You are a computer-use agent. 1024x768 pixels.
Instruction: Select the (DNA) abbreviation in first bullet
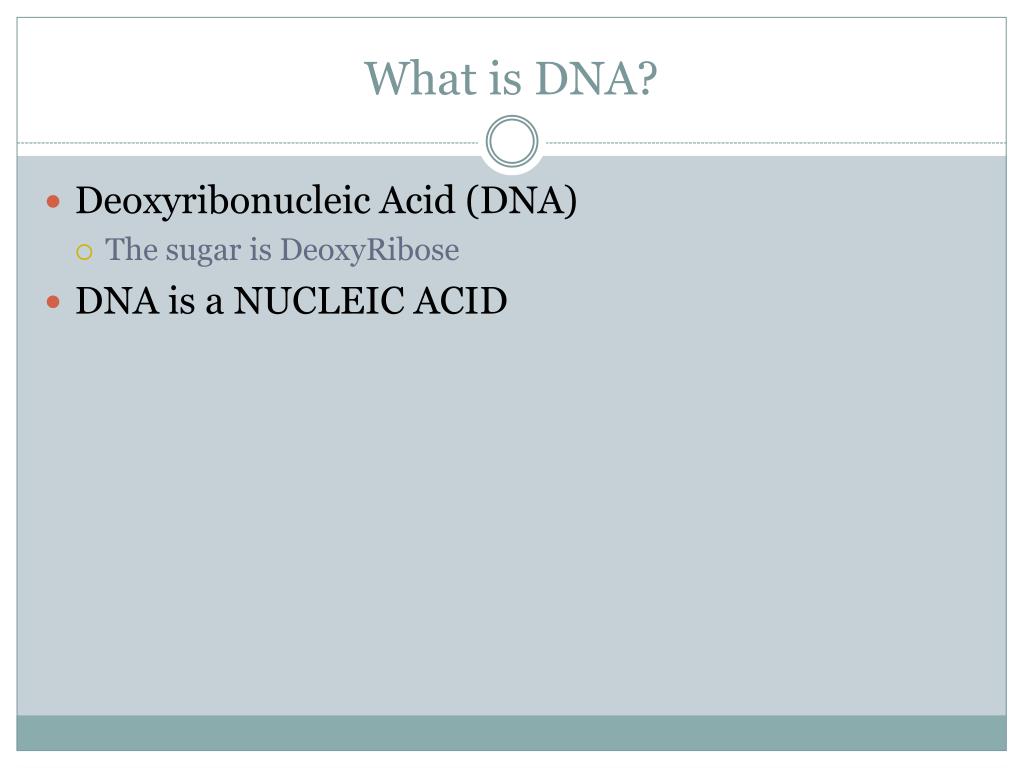522,200
